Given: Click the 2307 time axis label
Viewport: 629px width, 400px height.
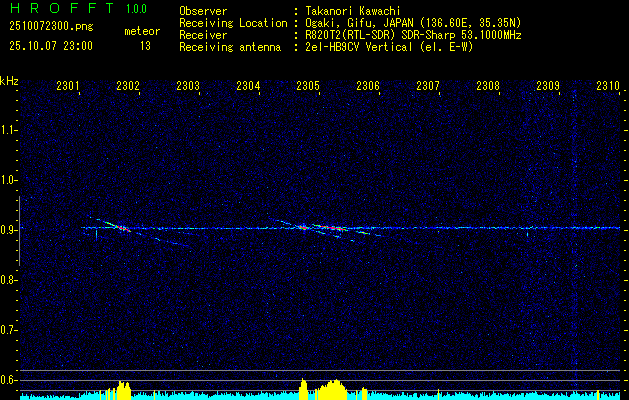Looking at the screenshot, I should [x=428, y=86].
